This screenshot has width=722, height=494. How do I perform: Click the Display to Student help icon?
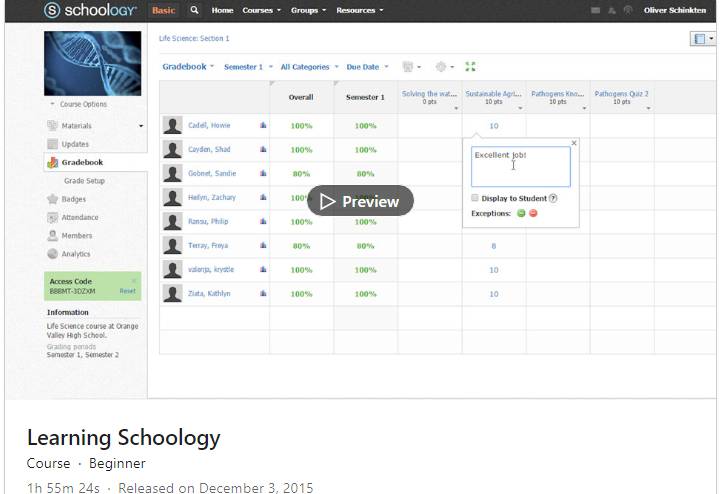click(x=553, y=198)
